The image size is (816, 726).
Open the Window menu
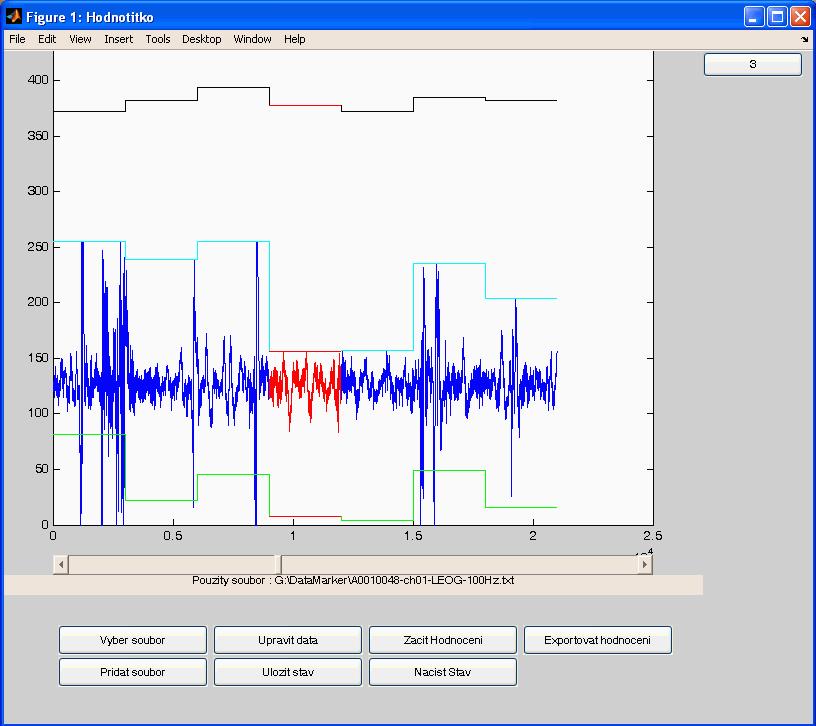pos(252,39)
